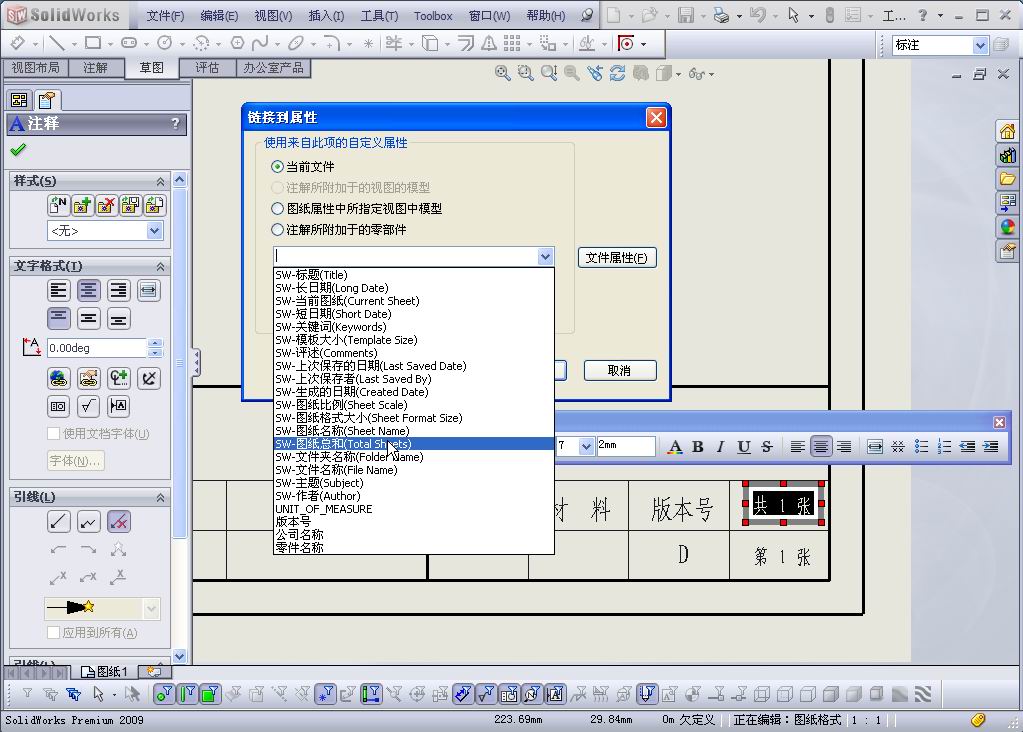Select left-align text in the Text Format panel
Screen dimensions: 1023x732
point(59,290)
